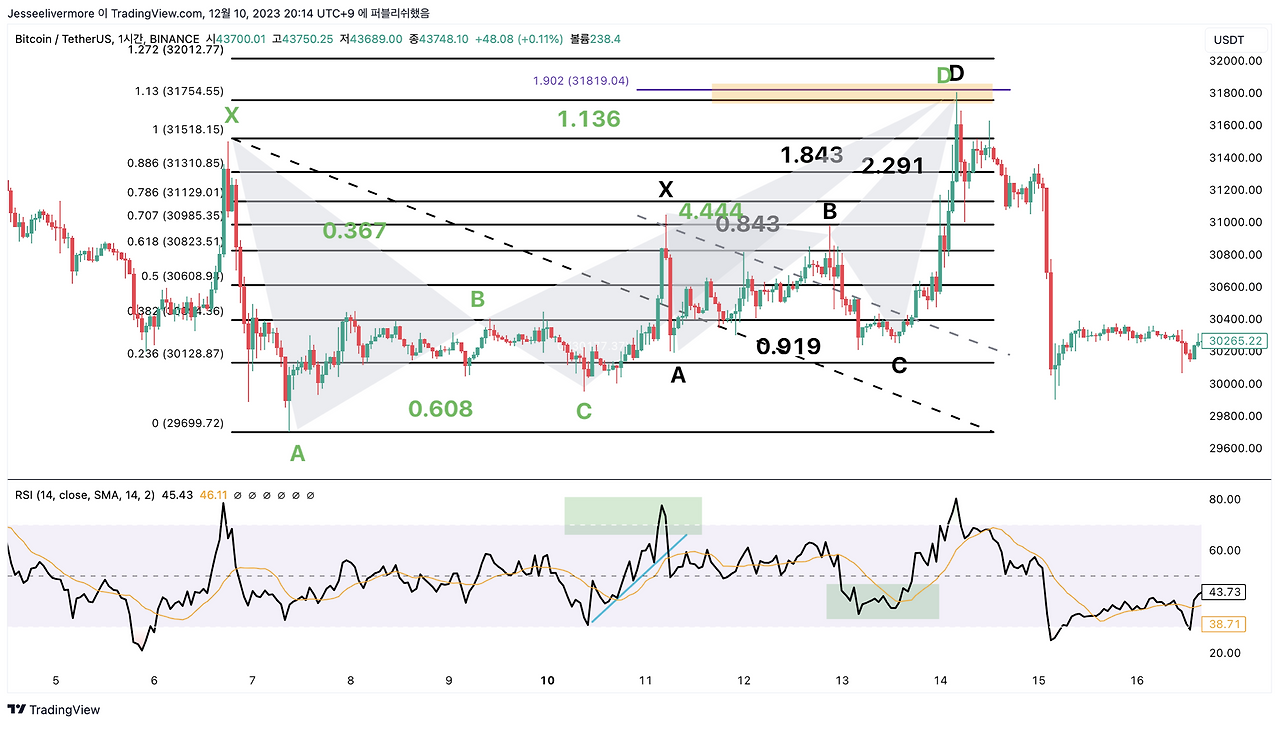This screenshot has height=730, width=1280.
Task: Click the 0.786 (31129.01) Fibonacci label
Action: tap(176, 191)
